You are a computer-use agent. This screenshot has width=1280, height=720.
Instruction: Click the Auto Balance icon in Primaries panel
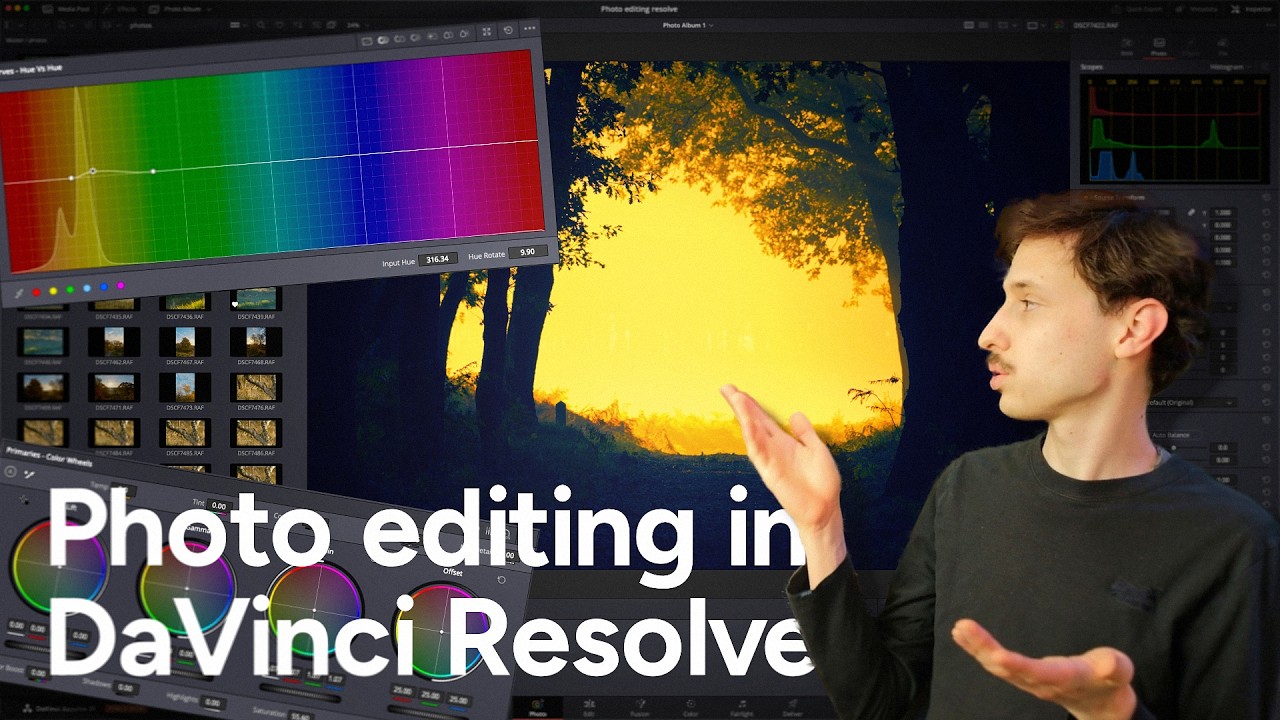10,472
